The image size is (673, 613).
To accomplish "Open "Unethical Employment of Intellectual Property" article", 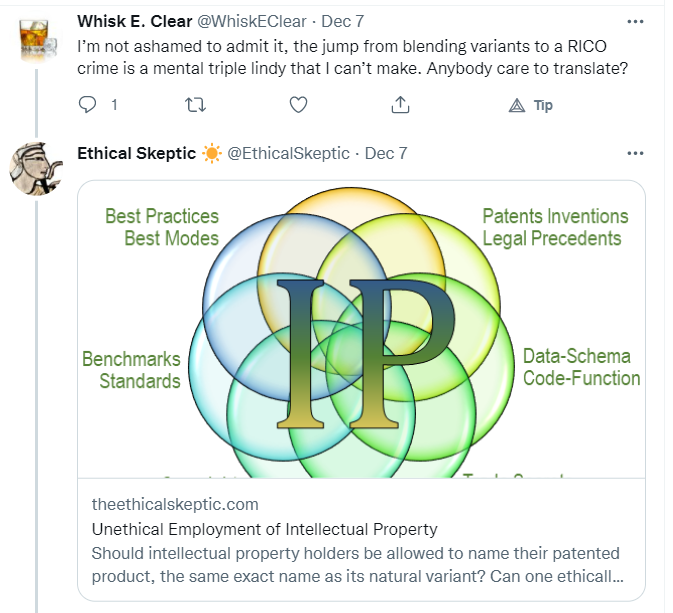I will click(264, 529).
